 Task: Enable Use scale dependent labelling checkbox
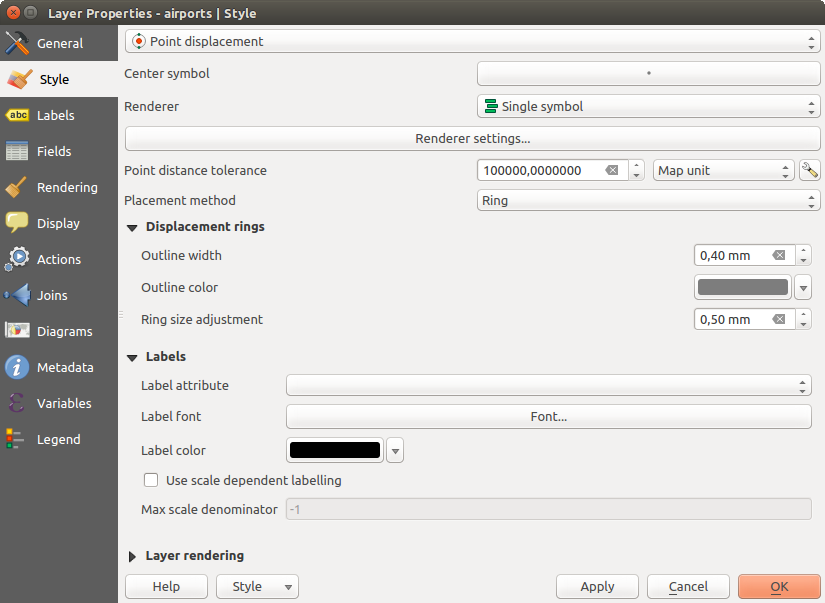151,480
